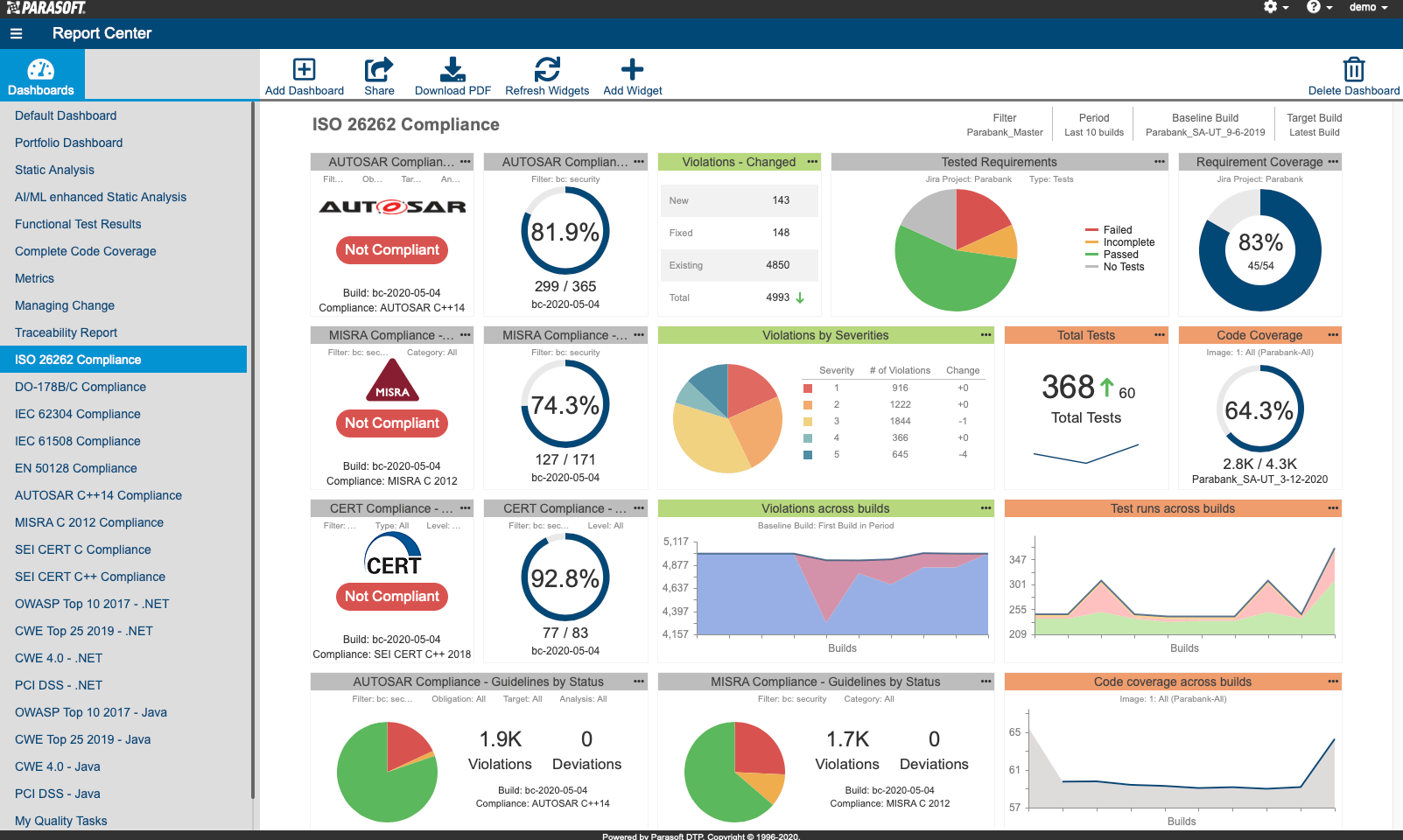
Task: Click the Add Widget plus icon
Action: click(632, 69)
